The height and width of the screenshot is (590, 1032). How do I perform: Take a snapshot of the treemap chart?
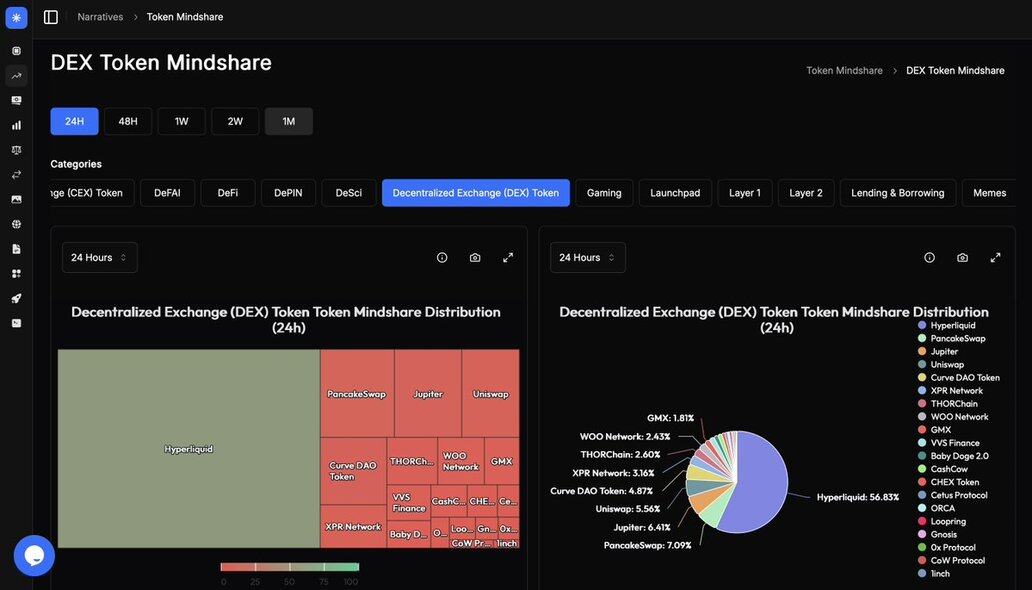pos(475,257)
